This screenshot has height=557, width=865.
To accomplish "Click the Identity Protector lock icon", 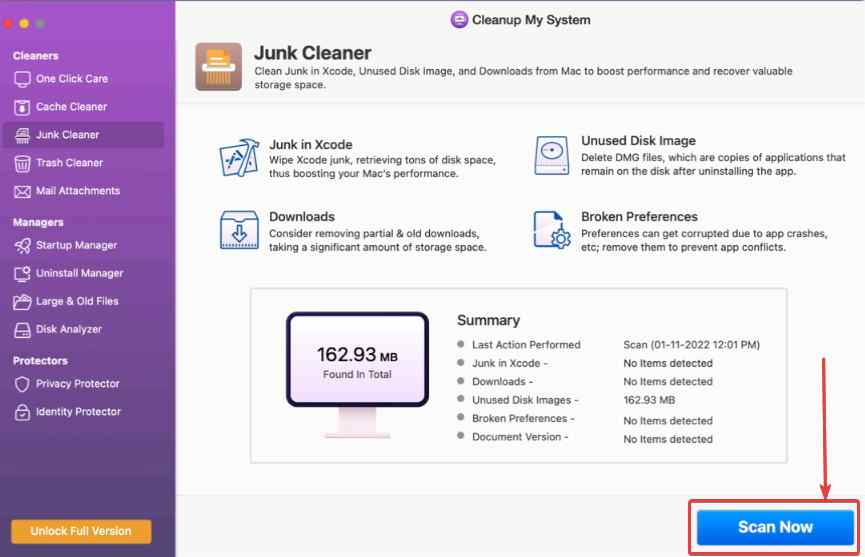I will pyautogui.click(x=22, y=412).
